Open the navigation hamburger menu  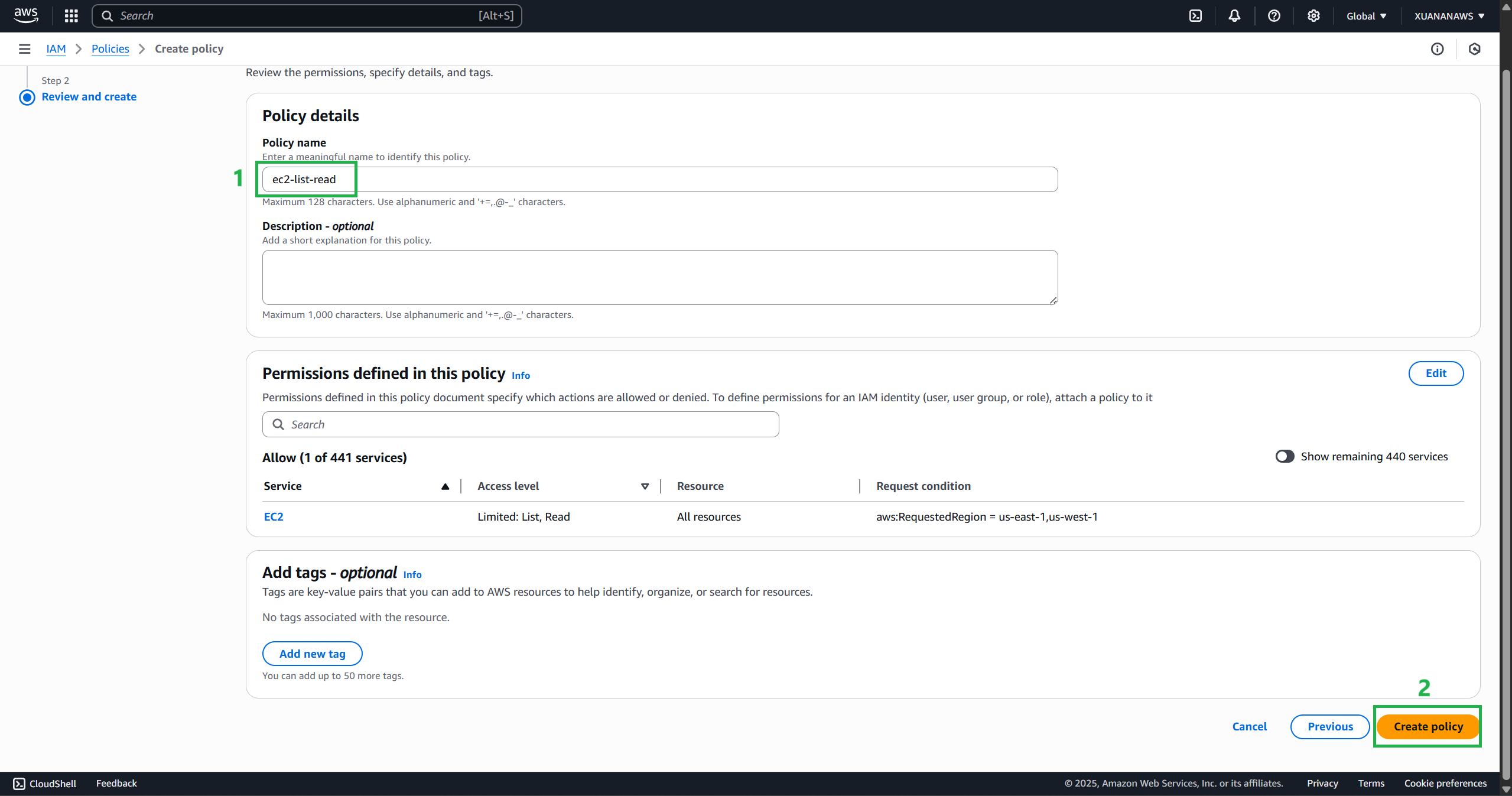pyautogui.click(x=24, y=48)
